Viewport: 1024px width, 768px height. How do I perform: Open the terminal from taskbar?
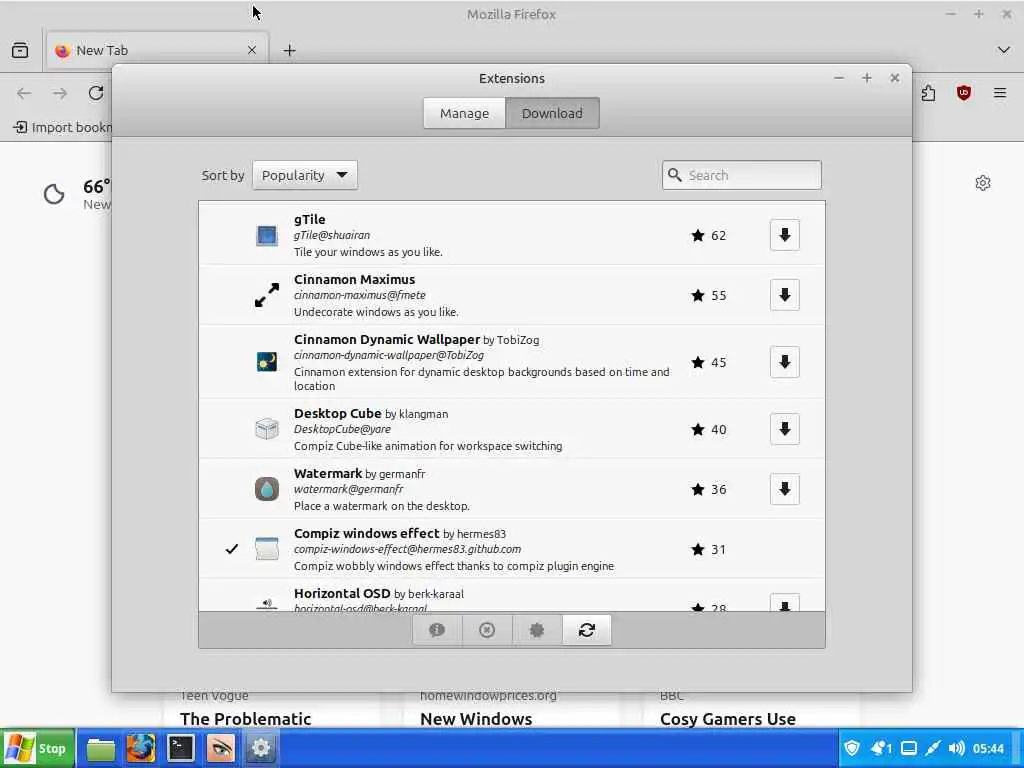click(180, 748)
